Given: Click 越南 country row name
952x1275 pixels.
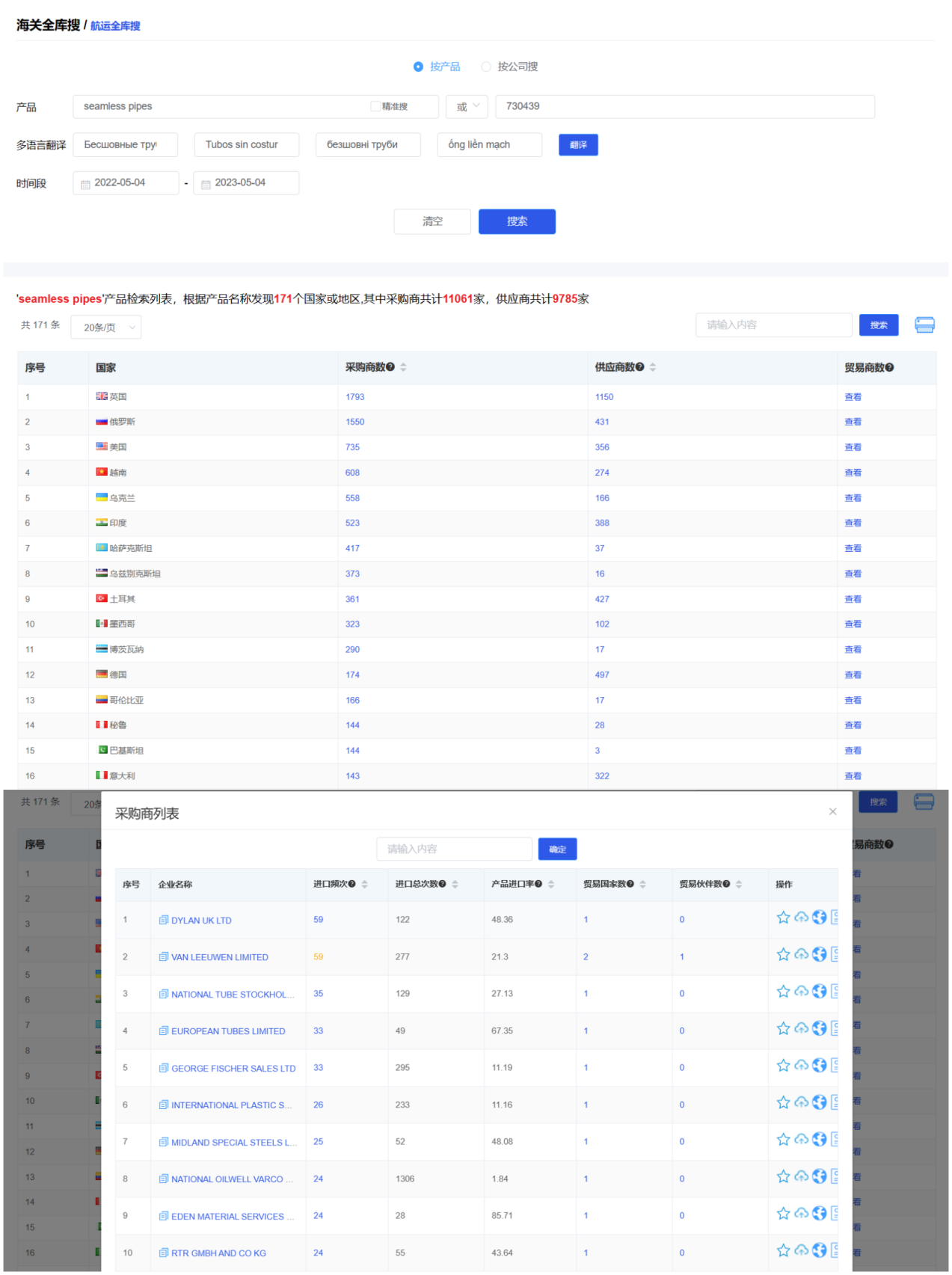Looking at the screenshot, I should coord(118,473).
